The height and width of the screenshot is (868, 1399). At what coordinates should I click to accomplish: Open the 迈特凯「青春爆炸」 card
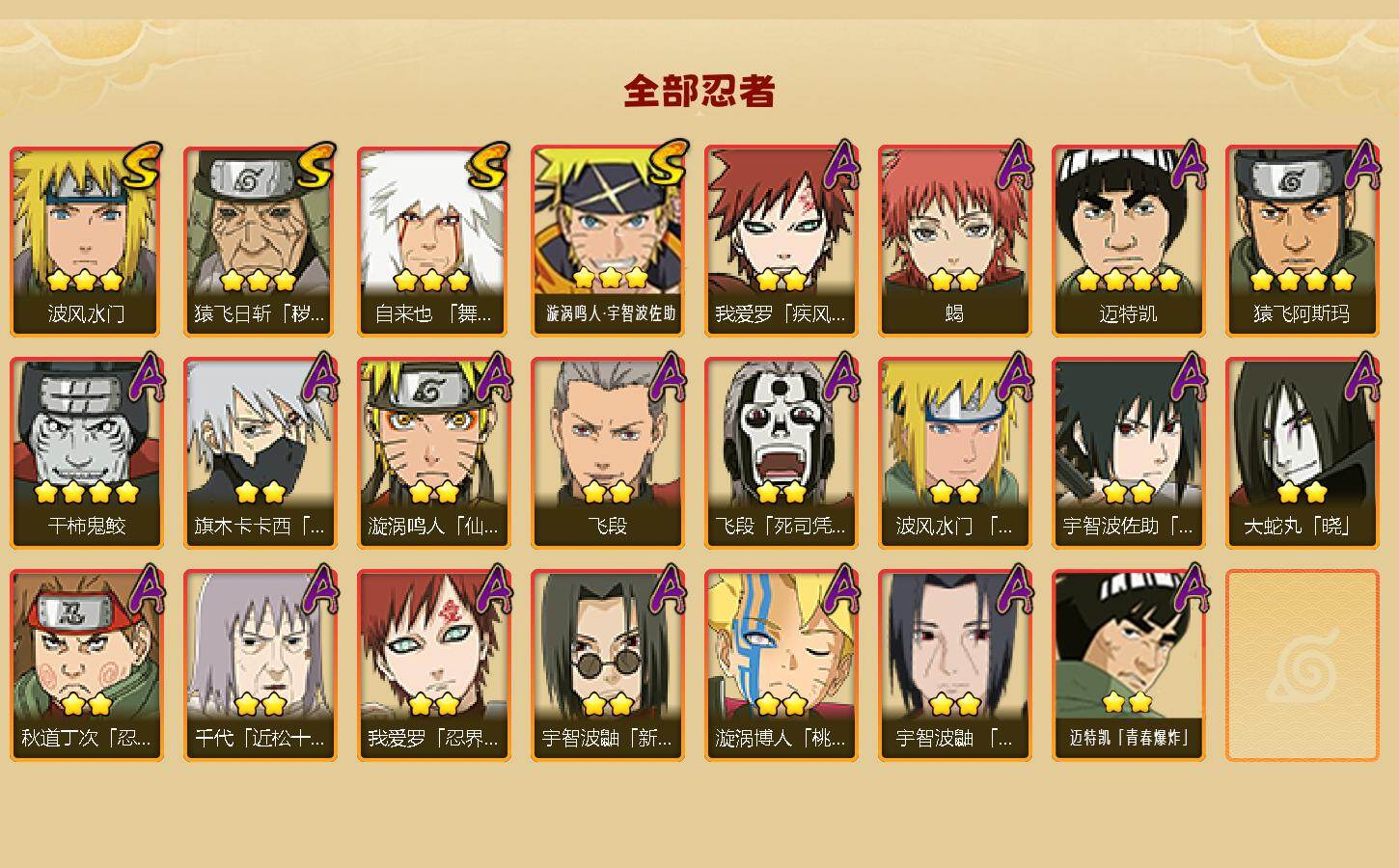pyautogui.click(x=1129, y=665)
